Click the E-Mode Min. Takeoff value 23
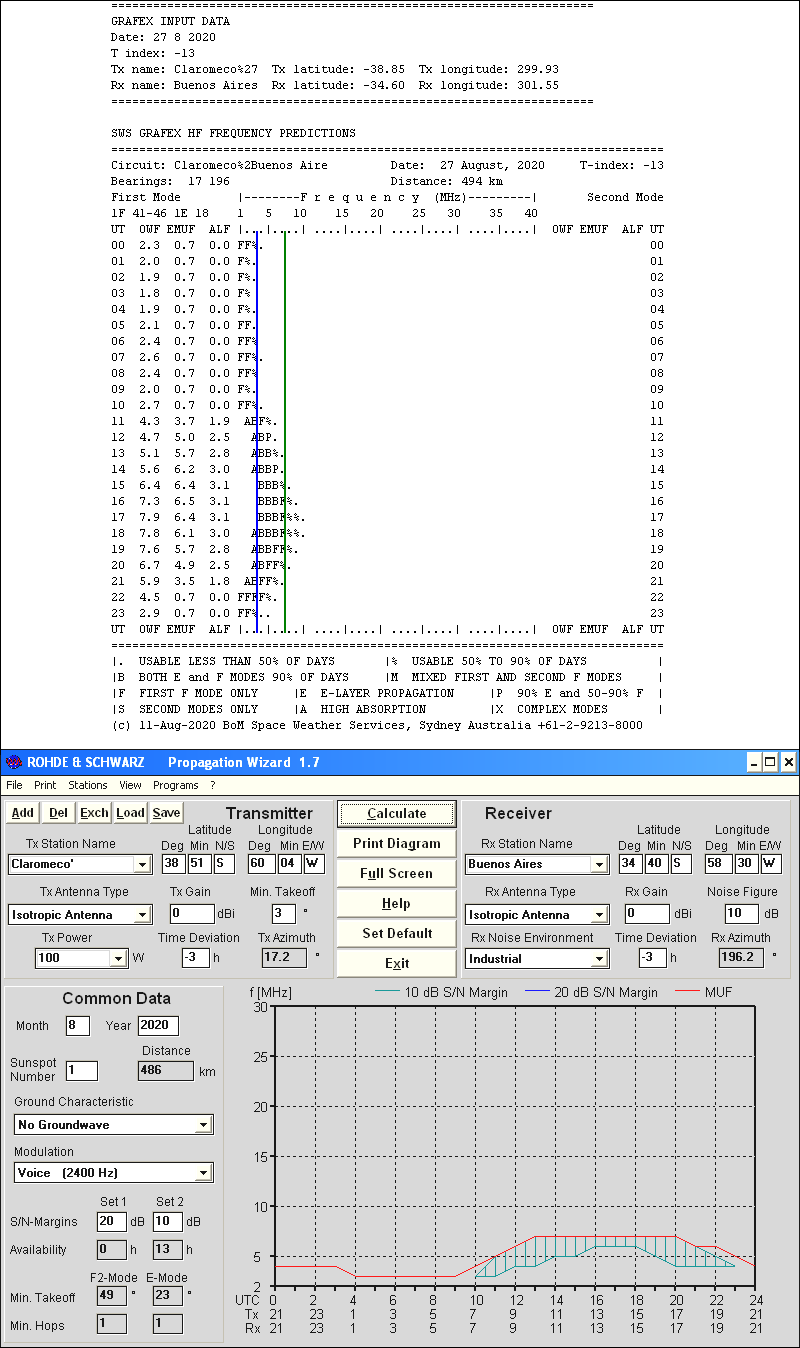This screenshot has width=800, height=1348. click(x=168, y=1295)
